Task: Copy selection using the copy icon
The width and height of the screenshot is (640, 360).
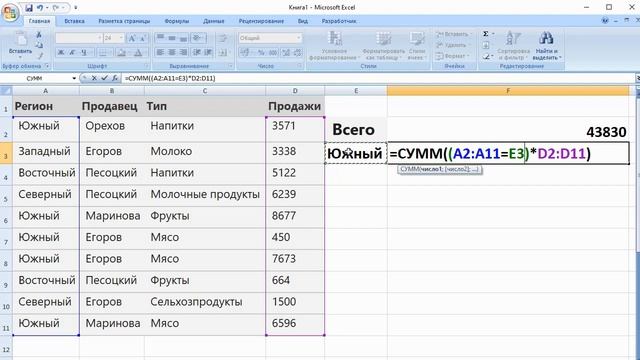Action: 39,44
